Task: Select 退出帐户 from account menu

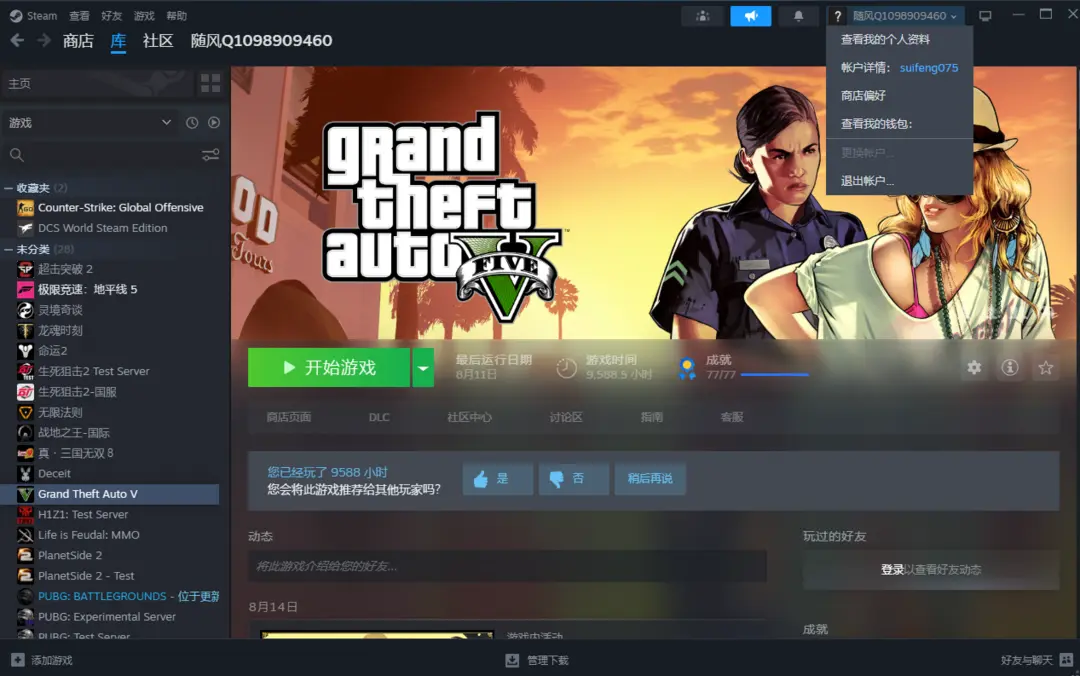Action: click(867, 181)
